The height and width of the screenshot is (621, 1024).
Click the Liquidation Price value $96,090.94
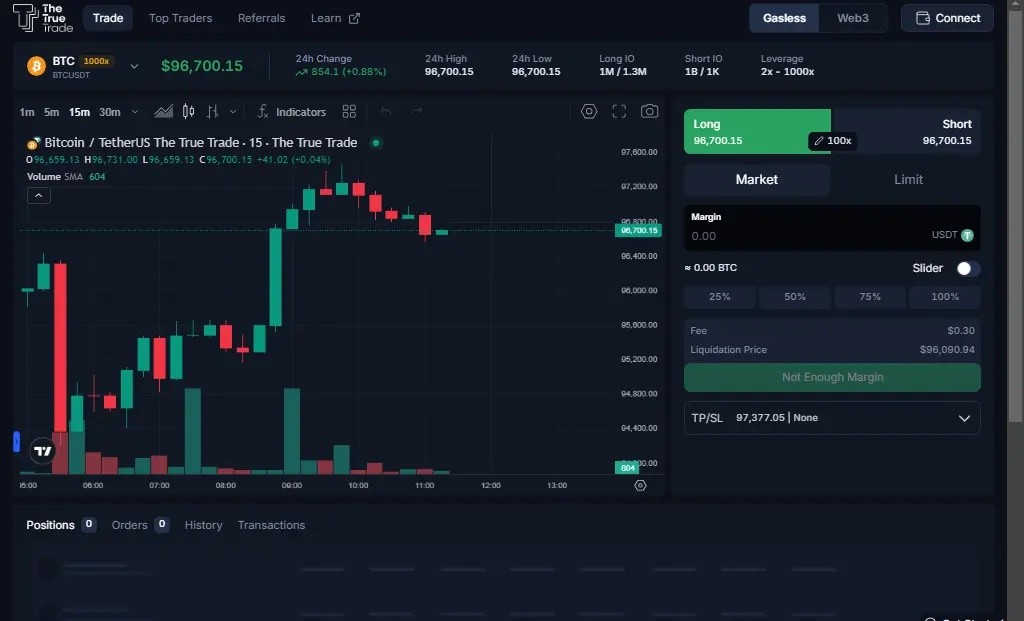click(947, 350)
